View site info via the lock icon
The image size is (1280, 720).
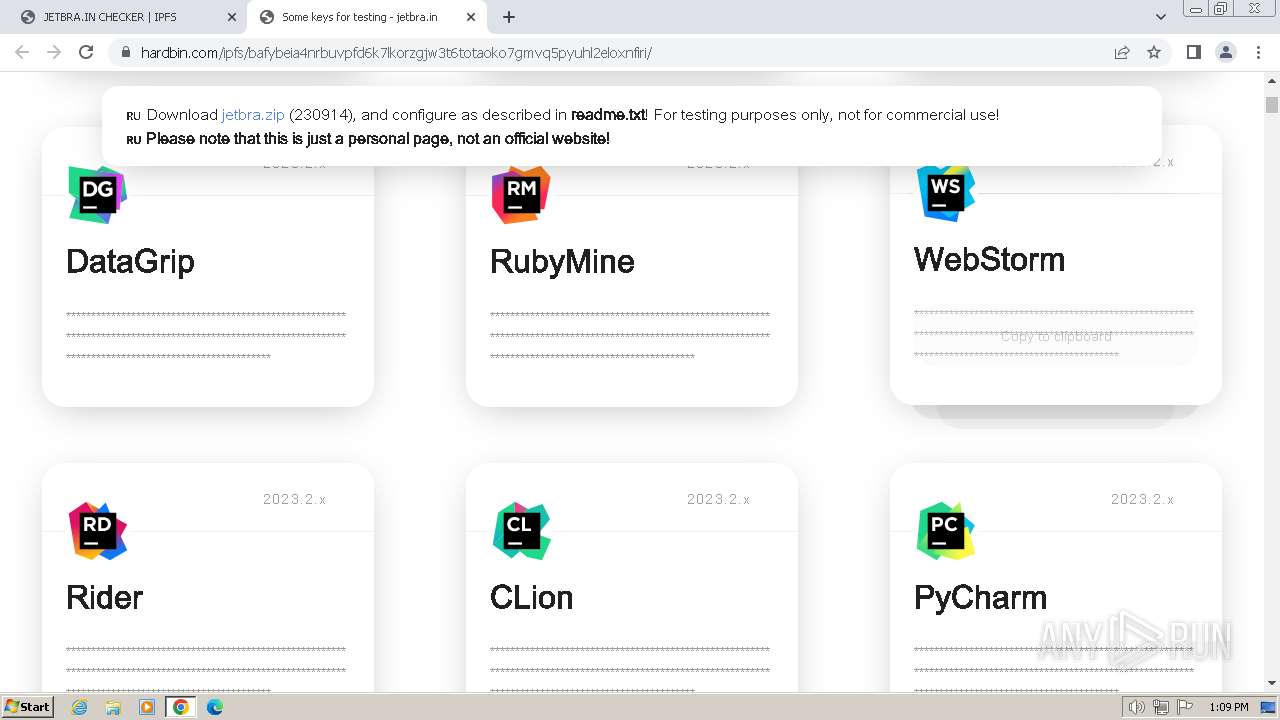[125, 52]
